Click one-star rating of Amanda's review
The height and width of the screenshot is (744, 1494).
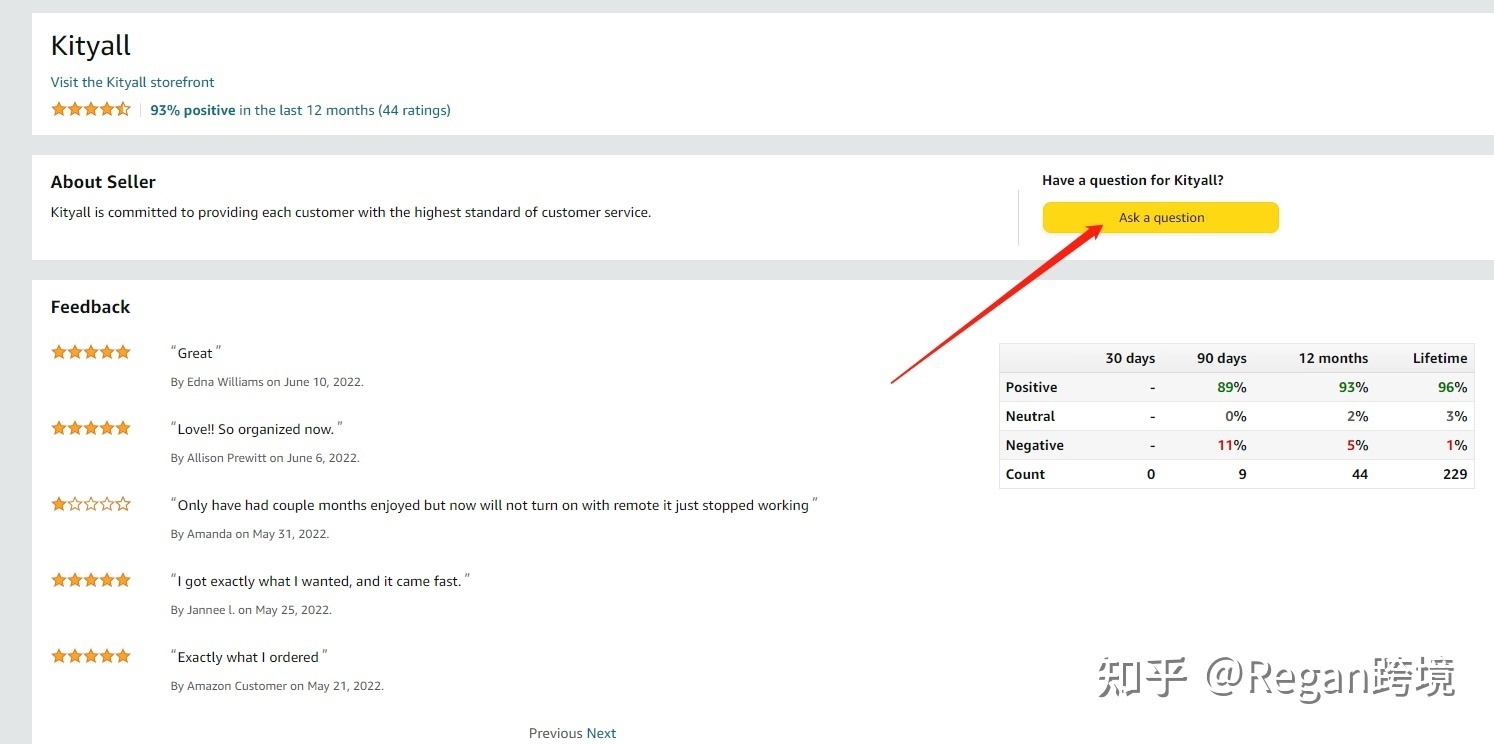point(91,504)
